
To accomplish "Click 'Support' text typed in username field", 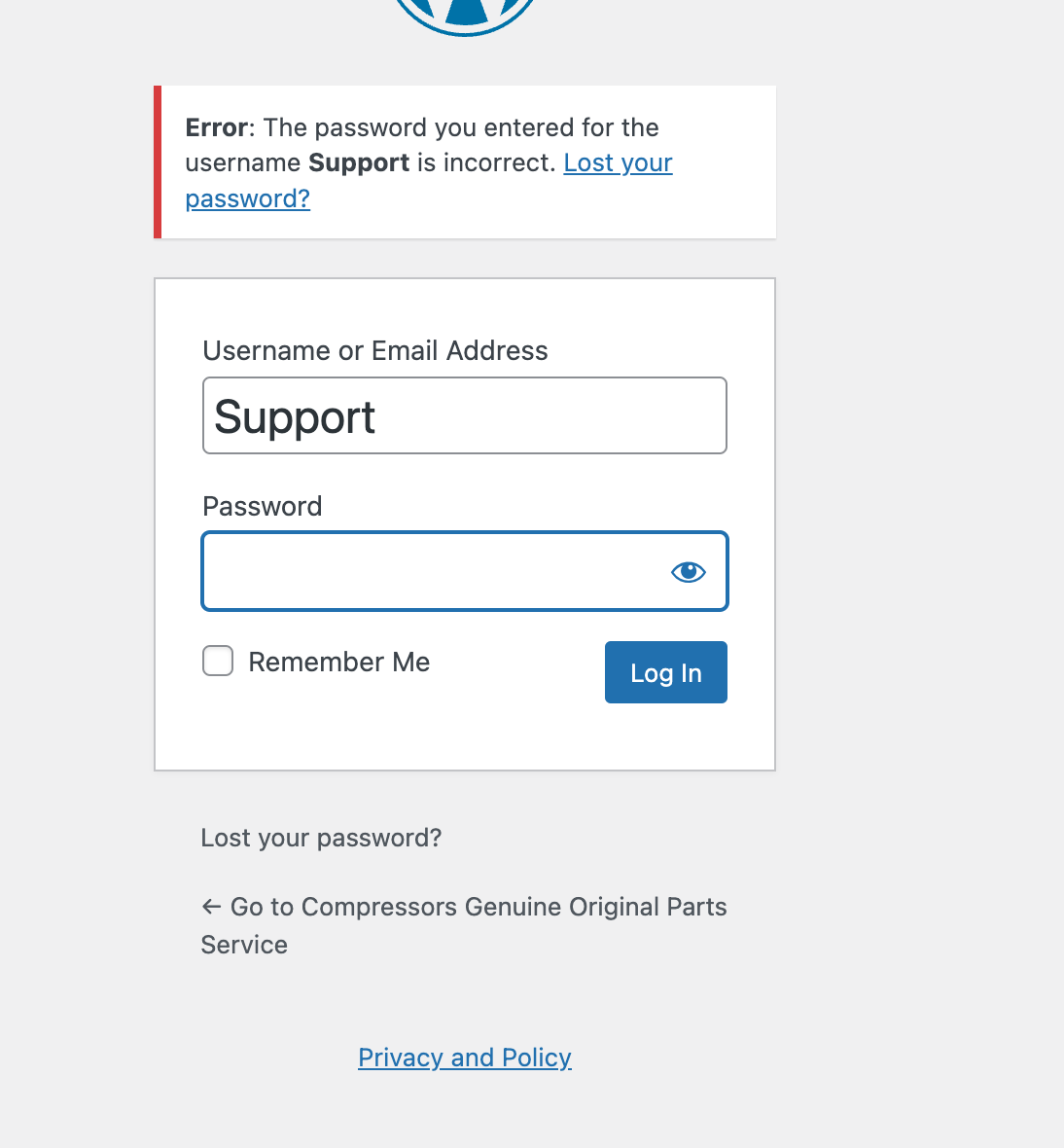I will pyautogui.click(x=295, y=417).
